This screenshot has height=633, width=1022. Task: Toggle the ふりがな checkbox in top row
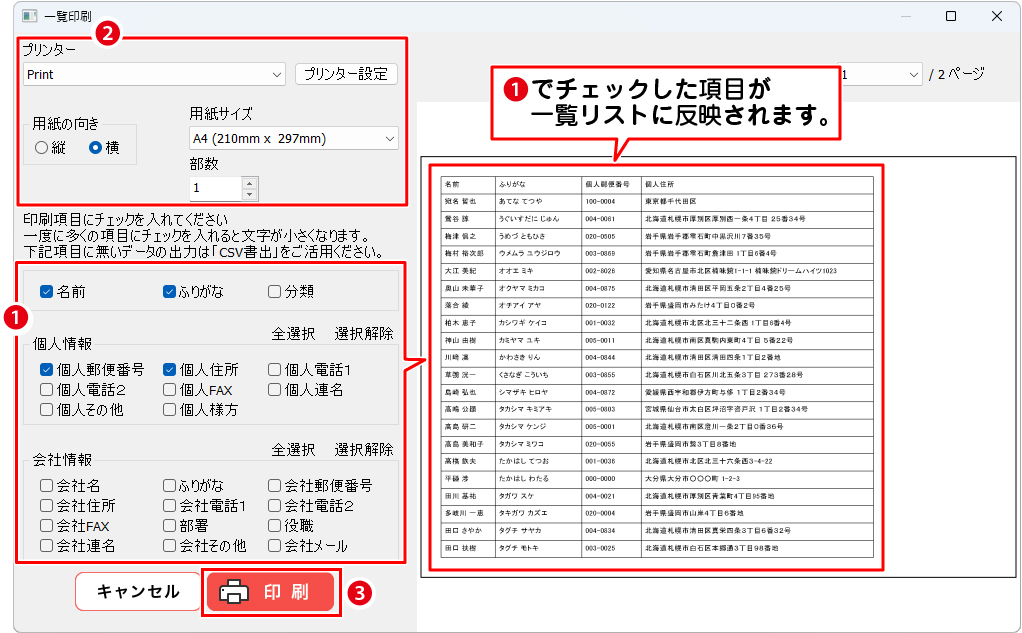(x=170, y=293)
